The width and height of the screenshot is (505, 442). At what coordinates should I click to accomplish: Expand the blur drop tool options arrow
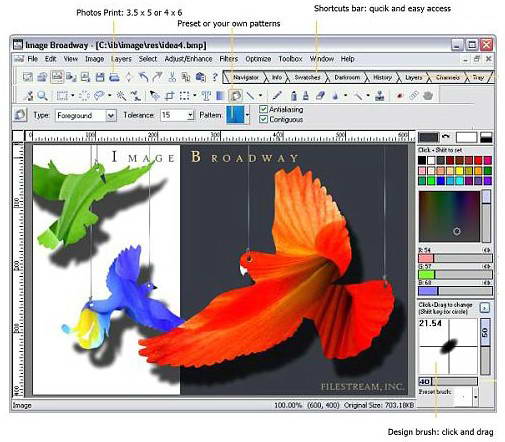[x=346, y=96]
